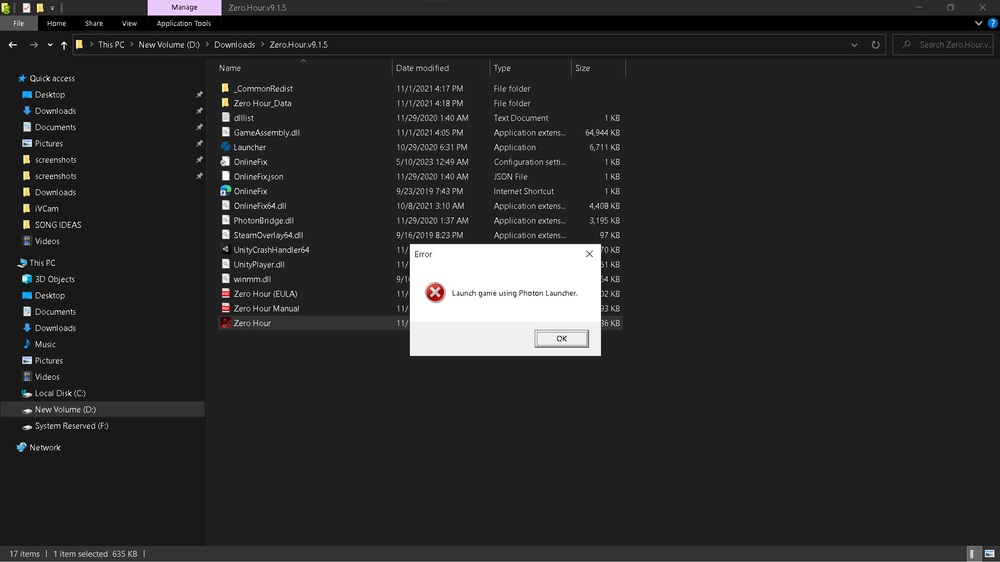Click This PC in the breadcrumb
Image resolution: width=1000 pixels, height=562 pixels.
[111, 45]
